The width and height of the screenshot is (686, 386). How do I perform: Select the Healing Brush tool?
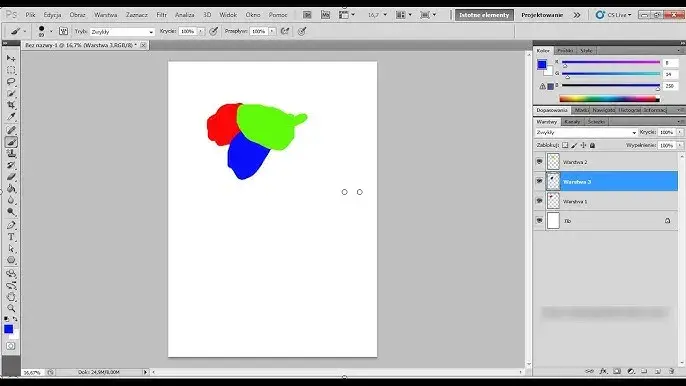(11, 130)
